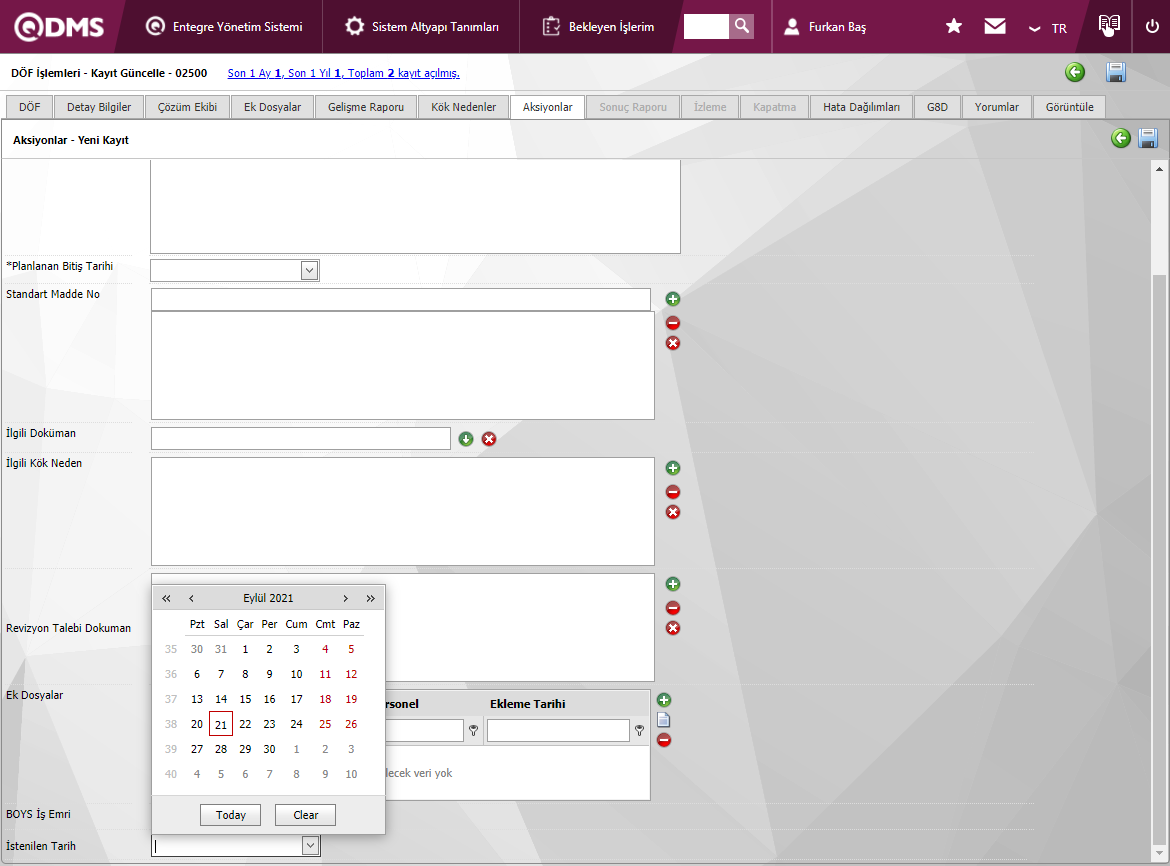The height and width of the screenshot is (866, 1170).
Task: Click top save disk icon near header
Action: click(x=1116, y=72)
